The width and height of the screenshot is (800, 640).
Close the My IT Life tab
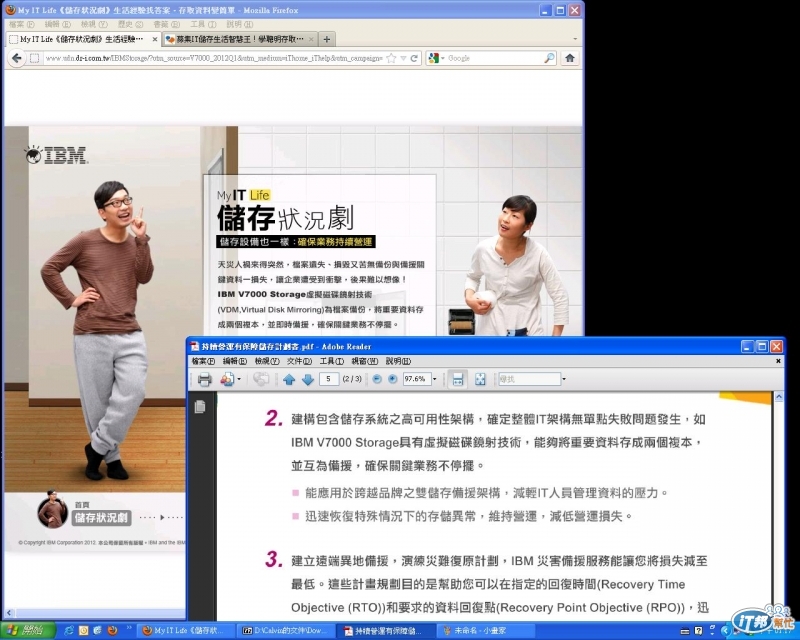pyautogui.click(x=155, y=39)
